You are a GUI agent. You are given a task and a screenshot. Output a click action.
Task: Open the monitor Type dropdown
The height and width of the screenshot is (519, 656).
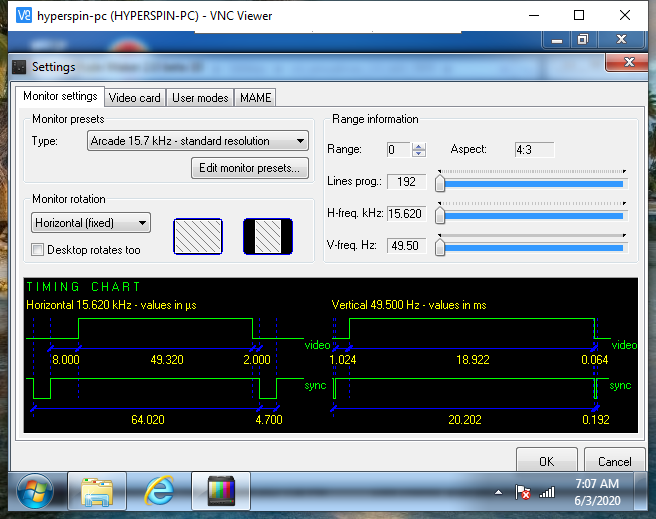(197, 141)
